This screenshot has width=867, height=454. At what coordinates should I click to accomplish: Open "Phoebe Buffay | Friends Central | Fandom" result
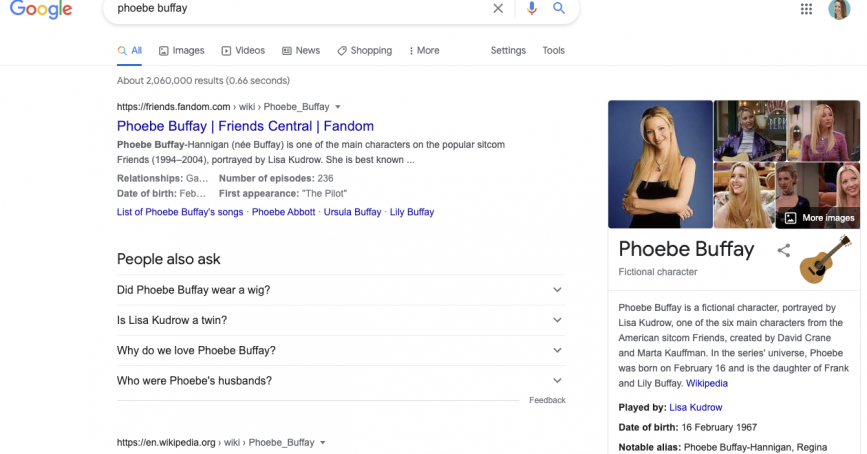coord(245,126)
